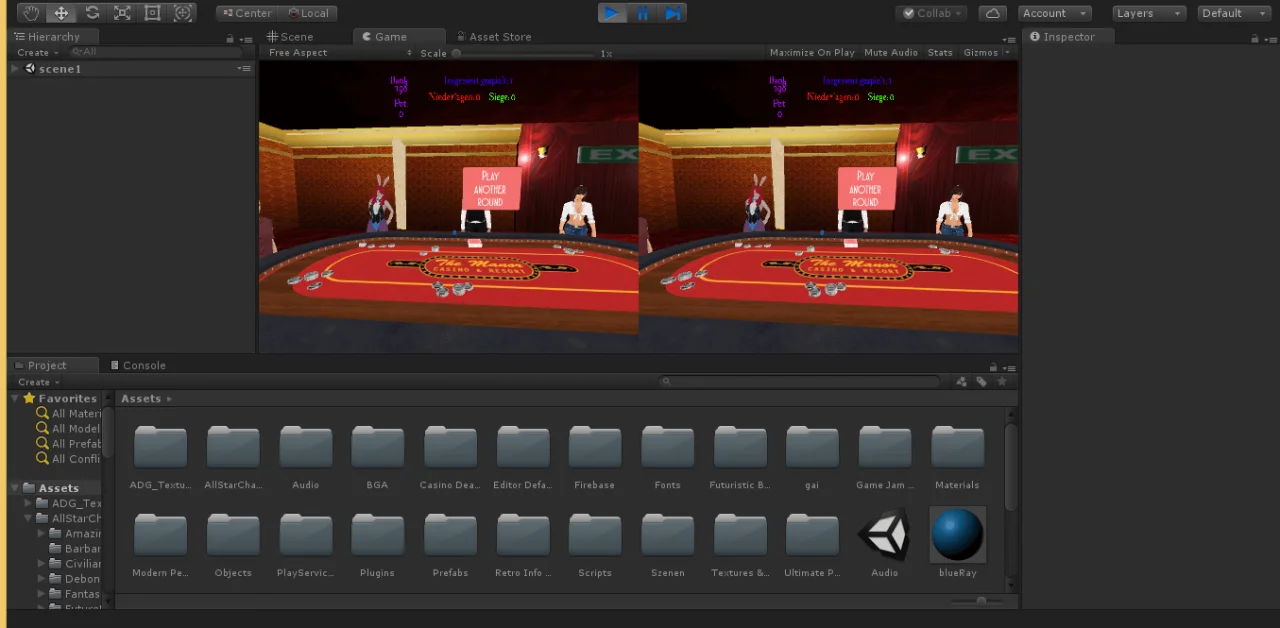This screenshot has height=628, width=1280.
Task: Switch to the Console tab
Action: pyautogui.click(x=138, y=366)
